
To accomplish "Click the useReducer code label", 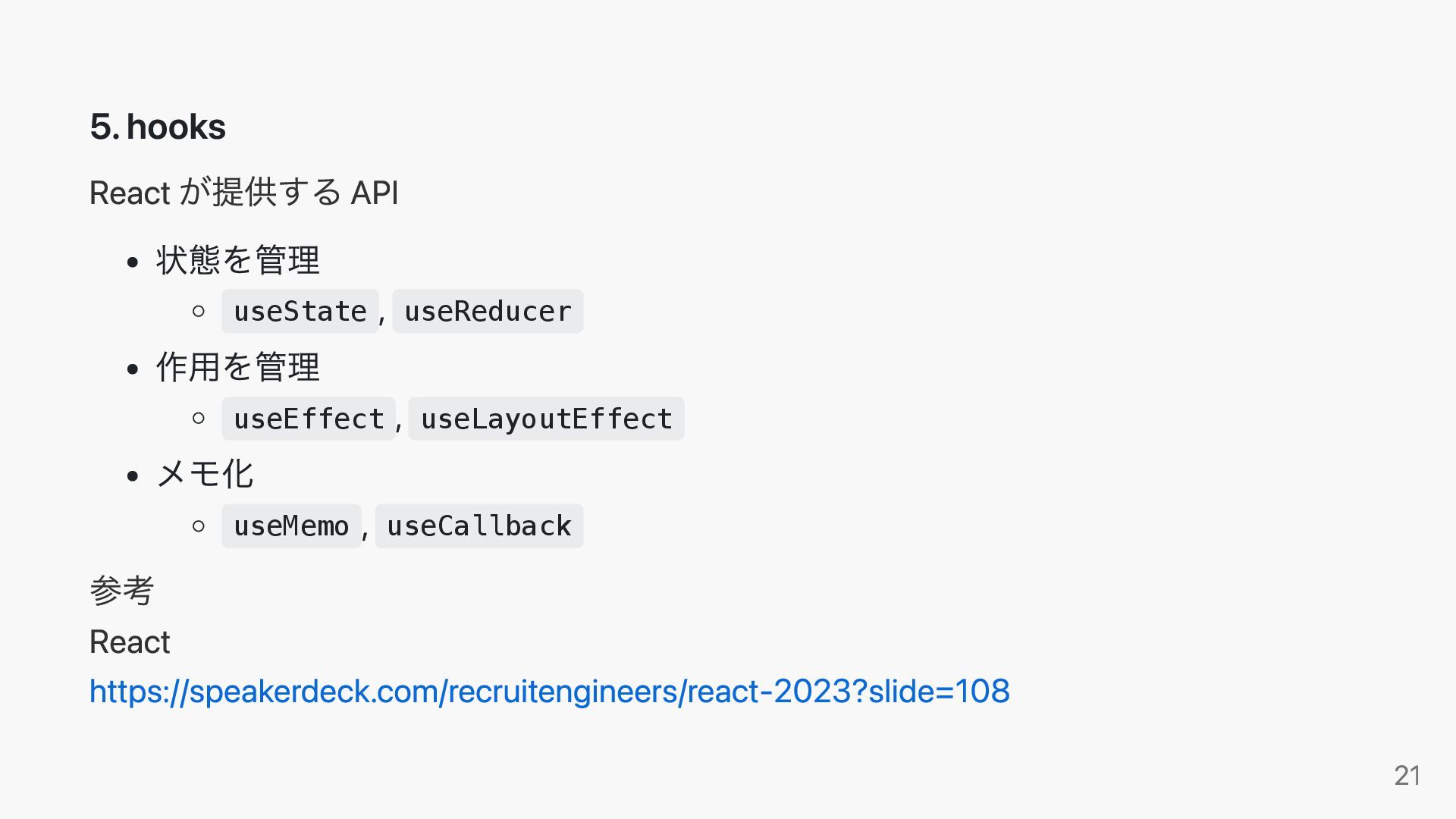I will 488,311.
